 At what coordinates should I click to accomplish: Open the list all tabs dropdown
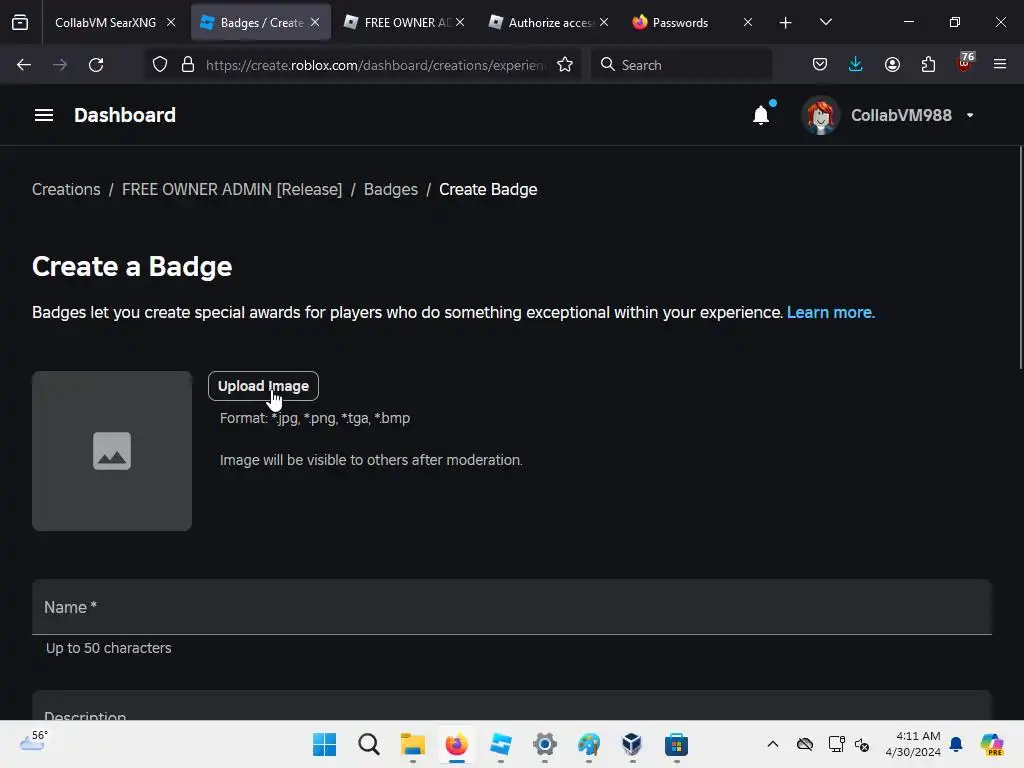click(825, 23)
